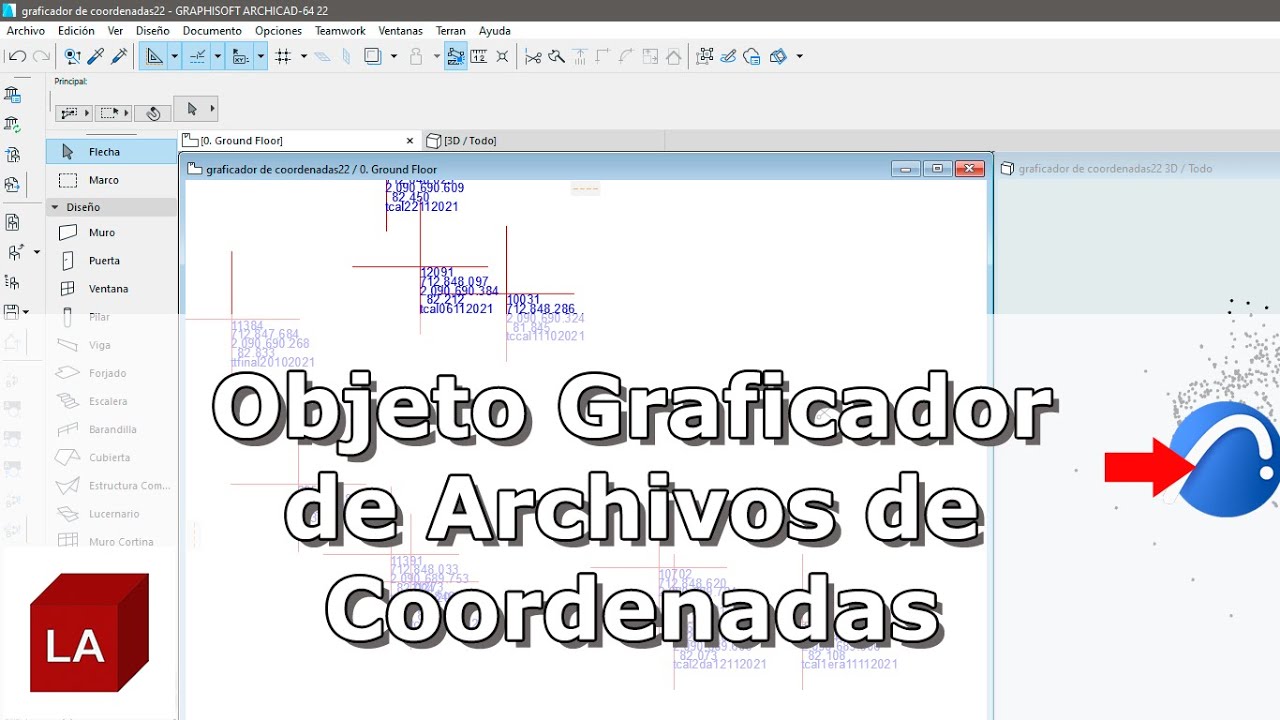Open the Grid Snap dropdown arrow
This screenshot has width=1280, height=720.
point(303,57)
